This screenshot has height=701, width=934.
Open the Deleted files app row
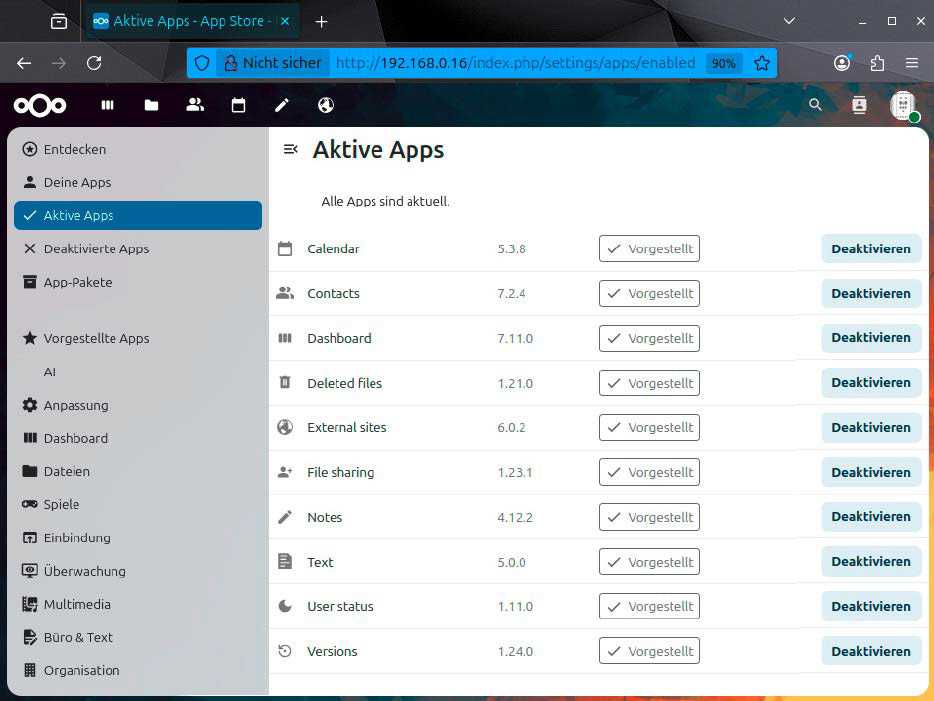598,383
